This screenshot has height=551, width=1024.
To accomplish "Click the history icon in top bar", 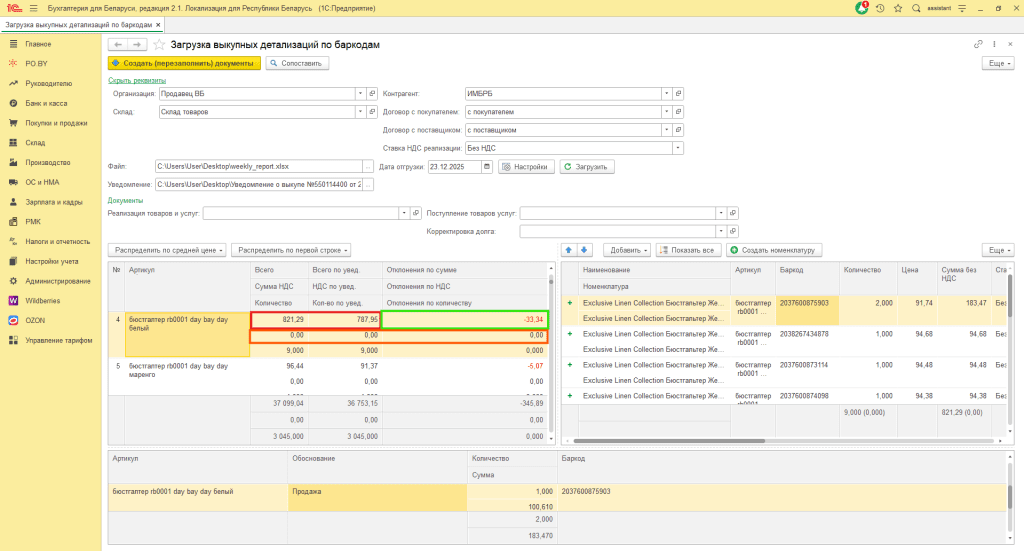I will (880, 8).
